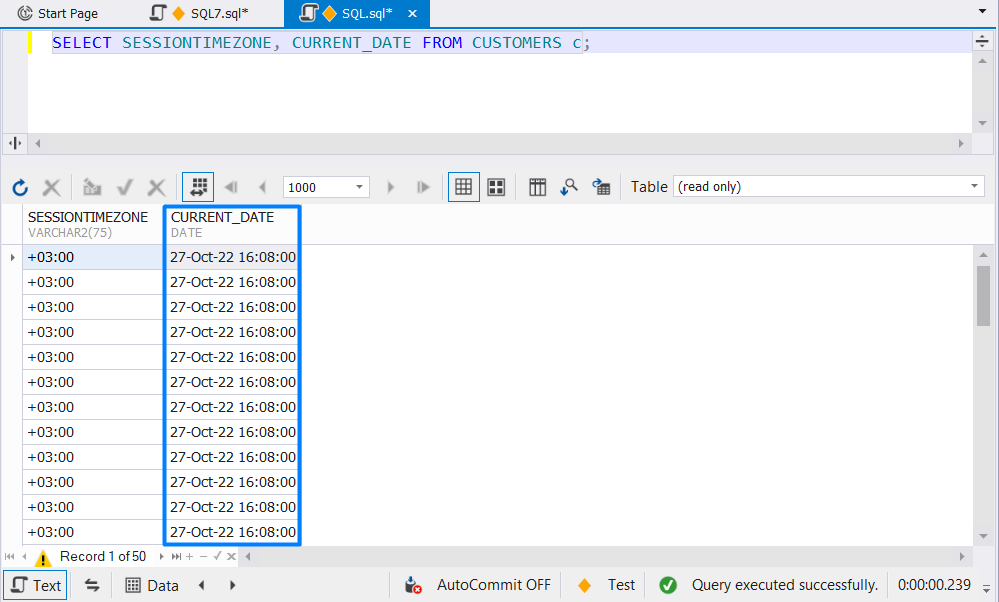Viewport: 999px width, 602px height.
Task: Open the tab list dropdown arrow at top right
Action: [x=982, y=11]
